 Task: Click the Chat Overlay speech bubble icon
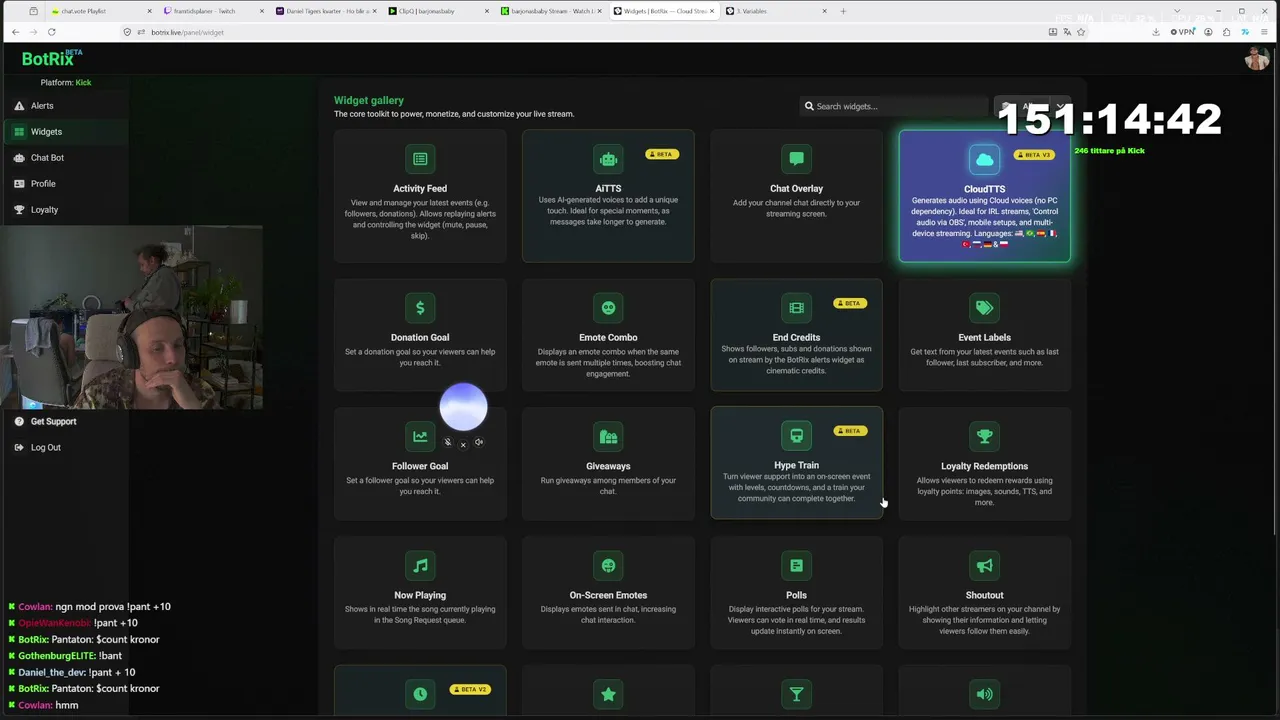click(796, 159)
